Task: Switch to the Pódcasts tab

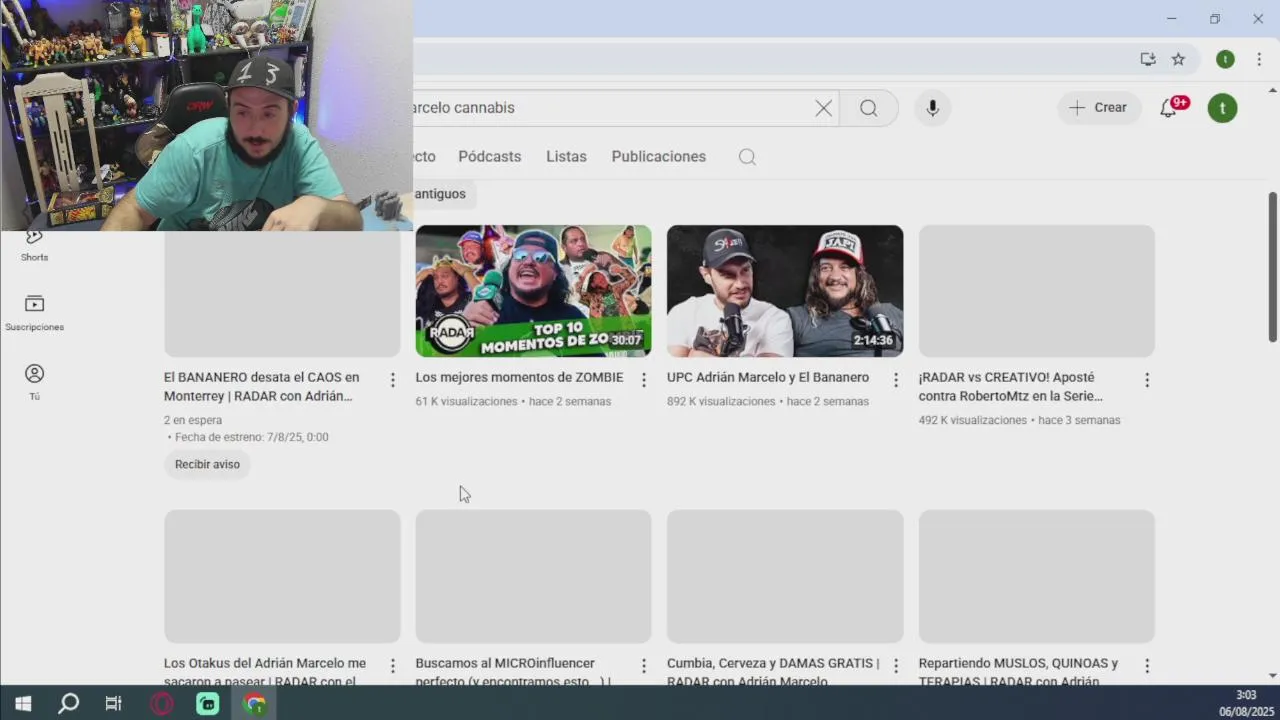Action: pyautogui.click(x=489, y=157)
